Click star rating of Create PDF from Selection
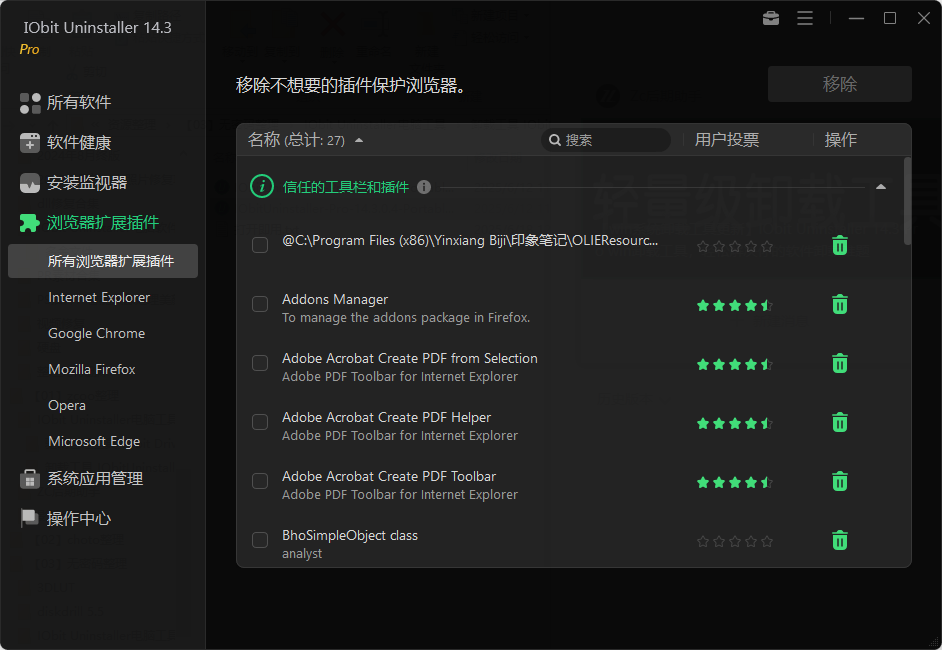 click(734, 365)
